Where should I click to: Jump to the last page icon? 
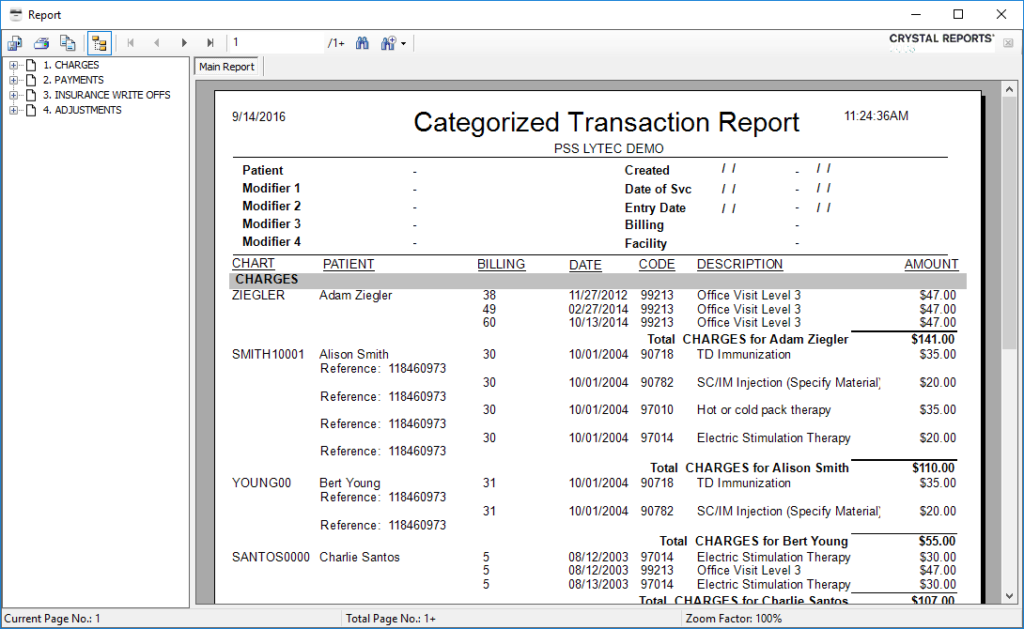(x=210, y=42)
